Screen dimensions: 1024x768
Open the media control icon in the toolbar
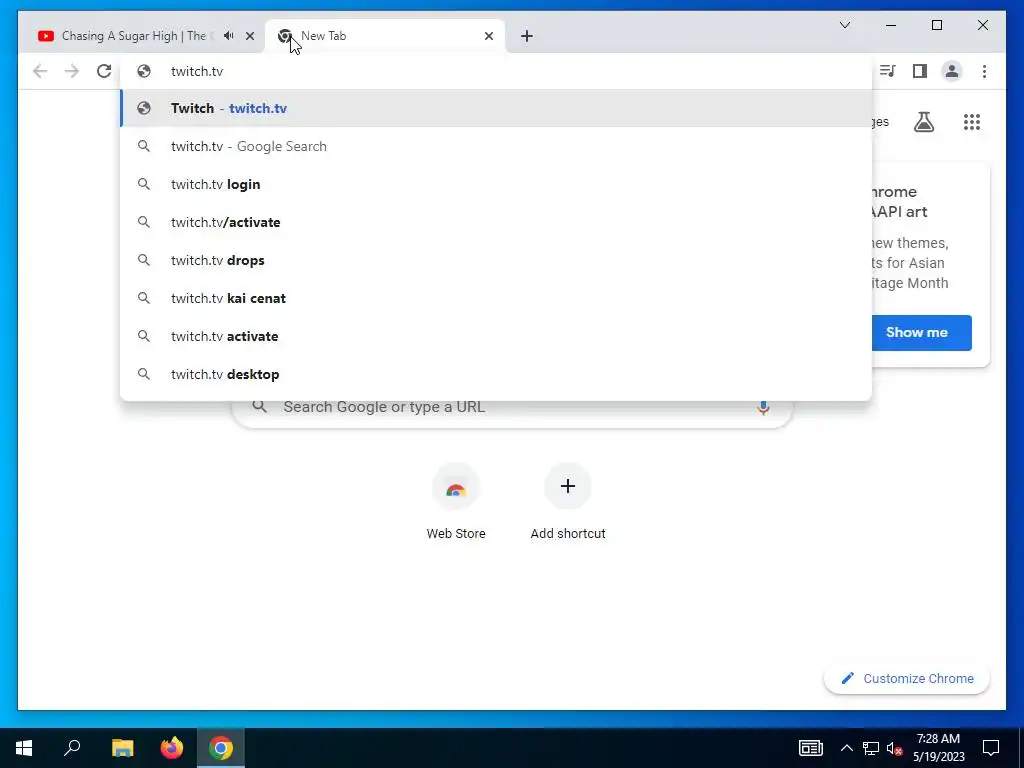(x=888, y=71)
